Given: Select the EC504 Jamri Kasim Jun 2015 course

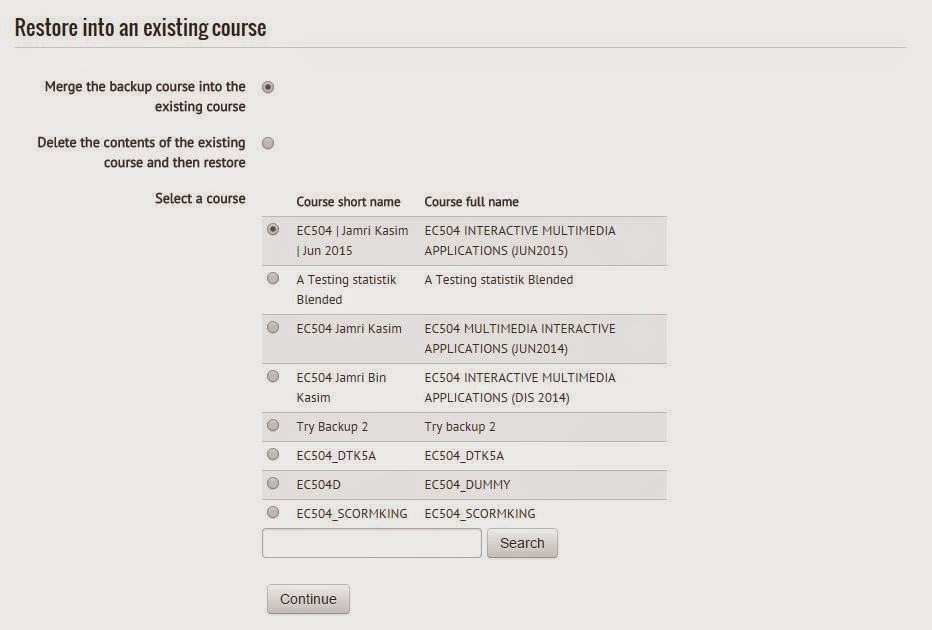Looking at the screenshot, I should tap(273, 231).
